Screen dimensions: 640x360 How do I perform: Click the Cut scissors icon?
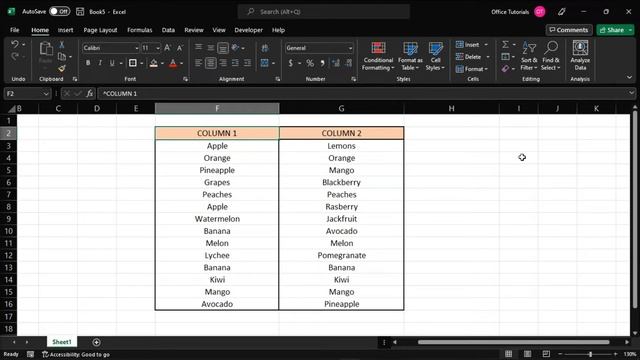coord(62,44)
